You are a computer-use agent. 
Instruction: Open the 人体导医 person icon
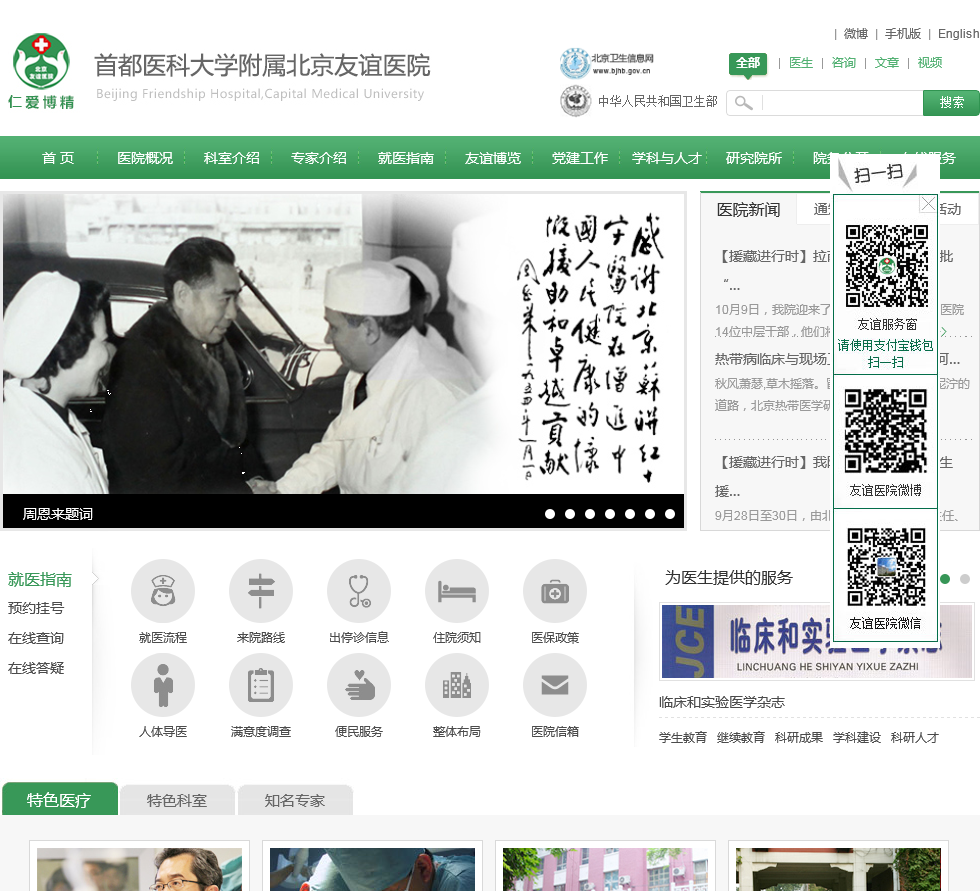coord(162,685)
